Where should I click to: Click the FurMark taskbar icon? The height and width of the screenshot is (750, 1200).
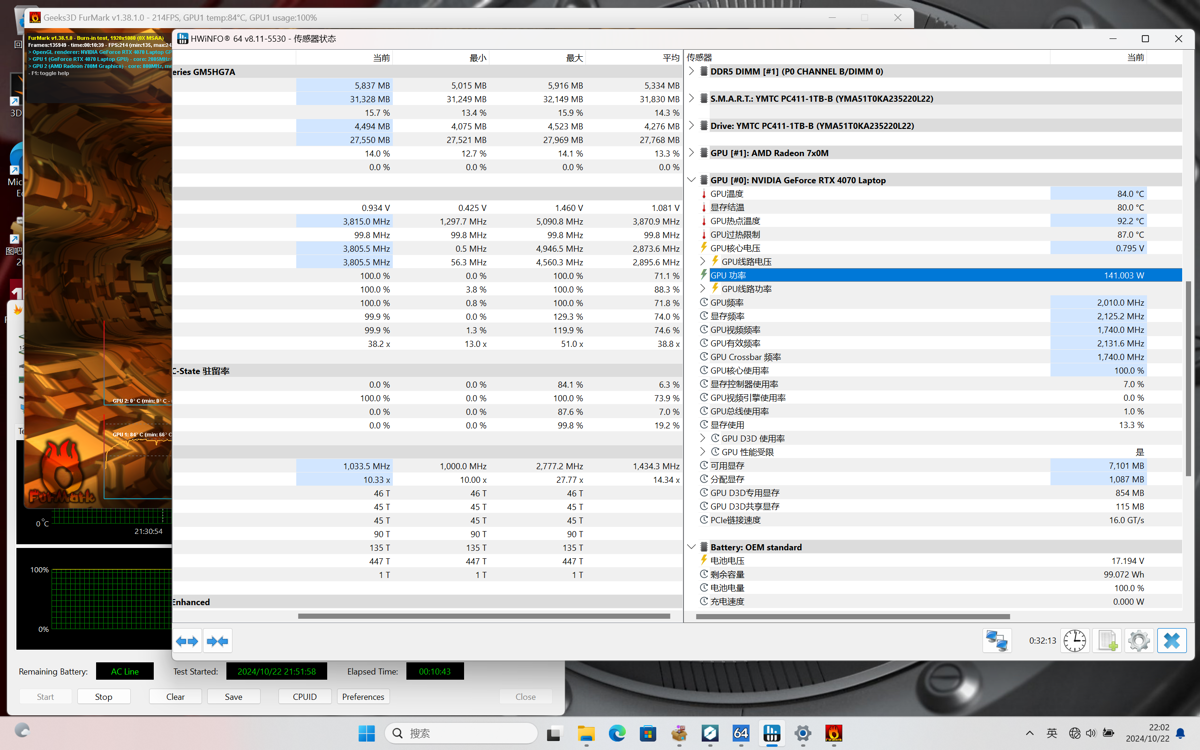coord(834,733)
